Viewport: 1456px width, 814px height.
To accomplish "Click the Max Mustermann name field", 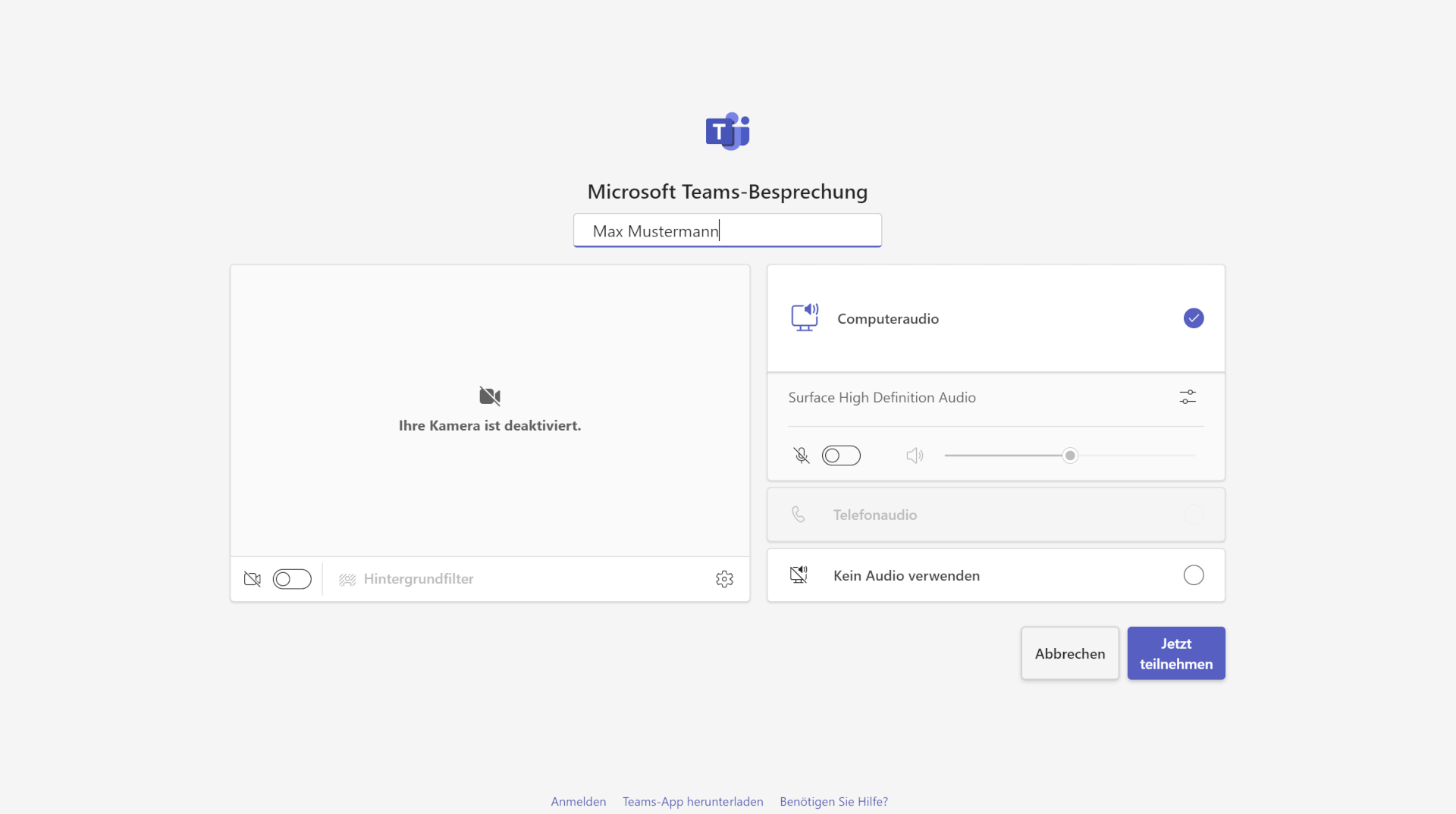I will pos(727,230).
